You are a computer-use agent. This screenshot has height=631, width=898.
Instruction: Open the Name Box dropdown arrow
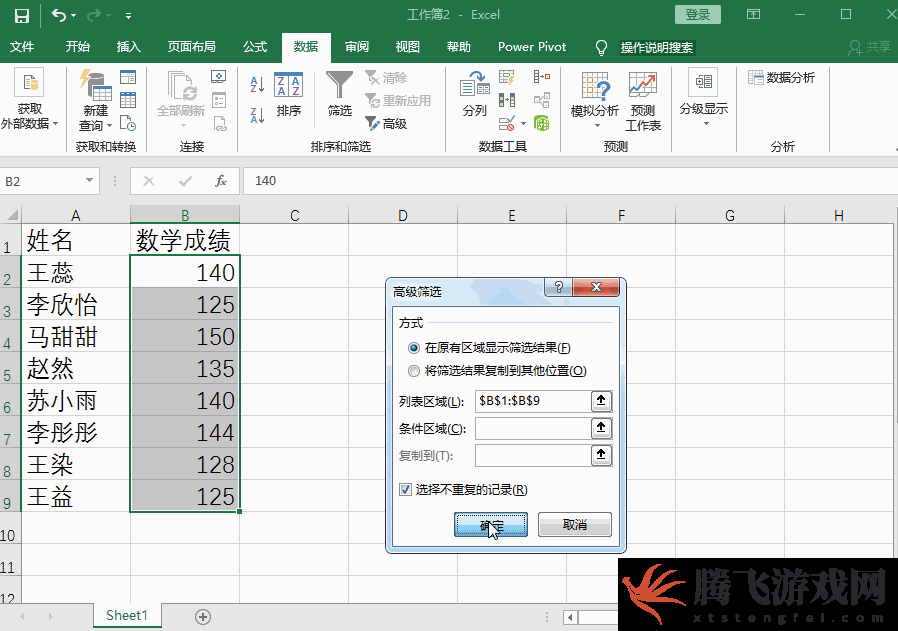89,181
